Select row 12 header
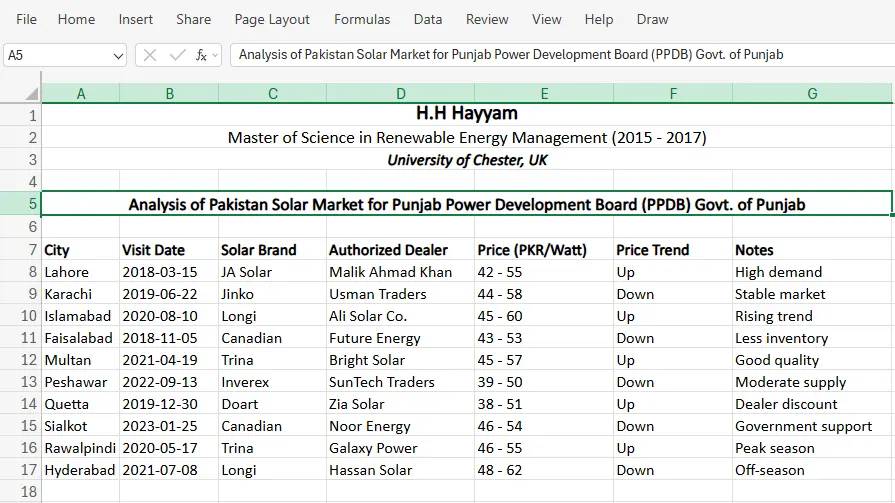The width and height of the screenshot is (895, 503). (x=21, y=360)
